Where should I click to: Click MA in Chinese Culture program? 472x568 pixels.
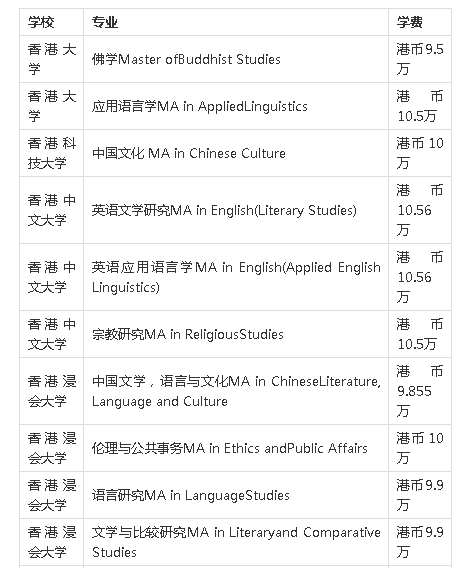(x=236, y=153)
